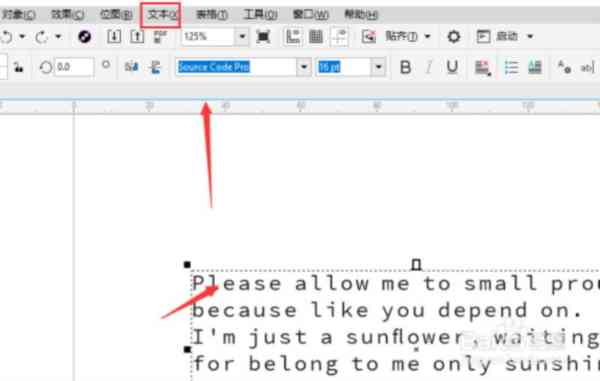Click the mirror vertically icon
This screenshot has height=381, width=600.
(x=155, y=67)
